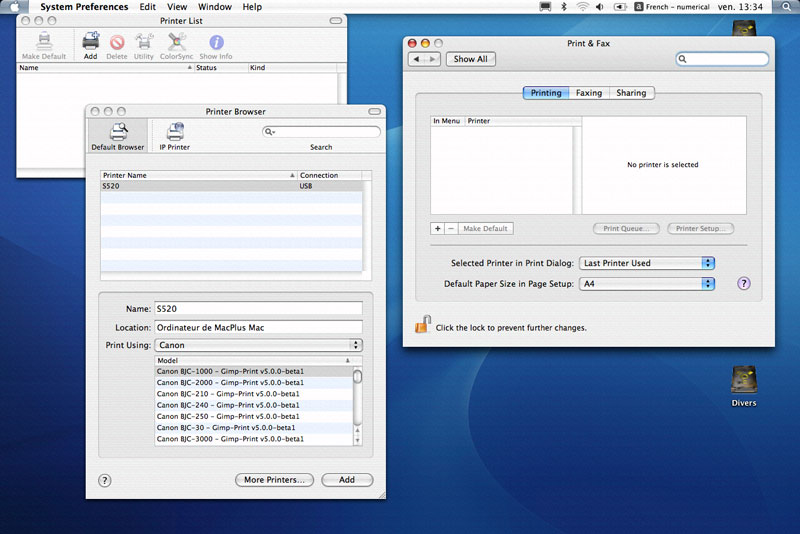The image size is (800, 534).
Task: Toggle Printer List toolbar pill button
Action: [336, 21]
